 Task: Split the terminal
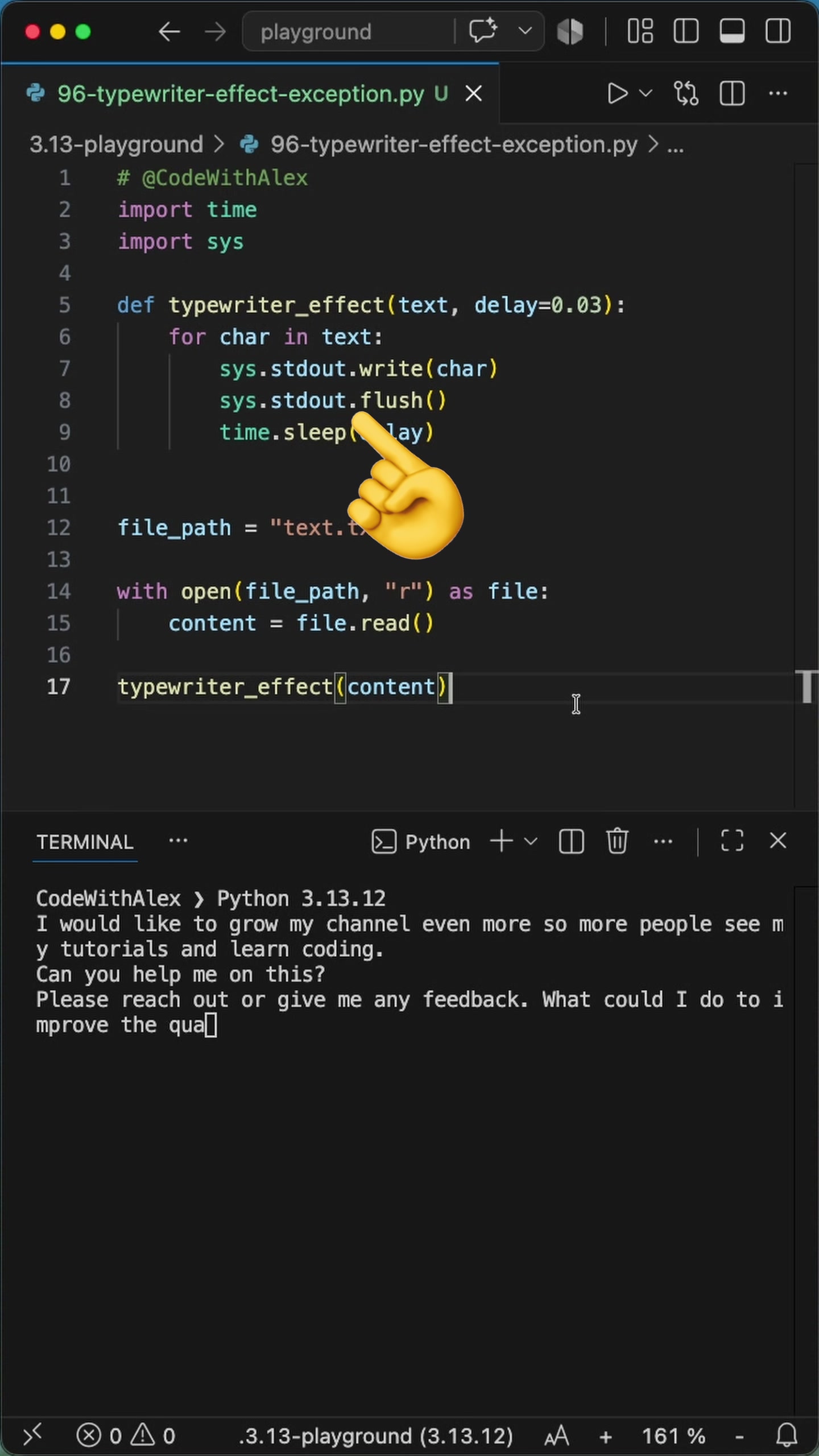point(571,841)
